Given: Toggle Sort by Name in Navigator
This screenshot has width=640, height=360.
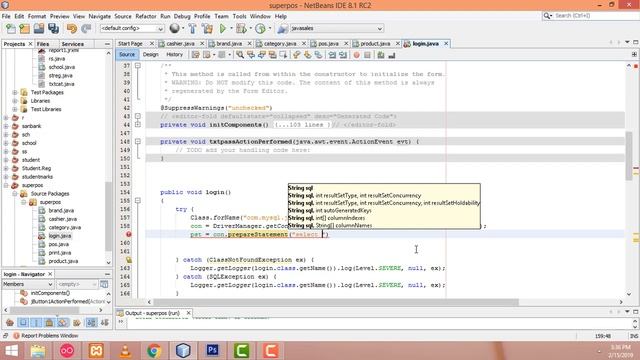Looking at the screenshot, I should point(91,322).
